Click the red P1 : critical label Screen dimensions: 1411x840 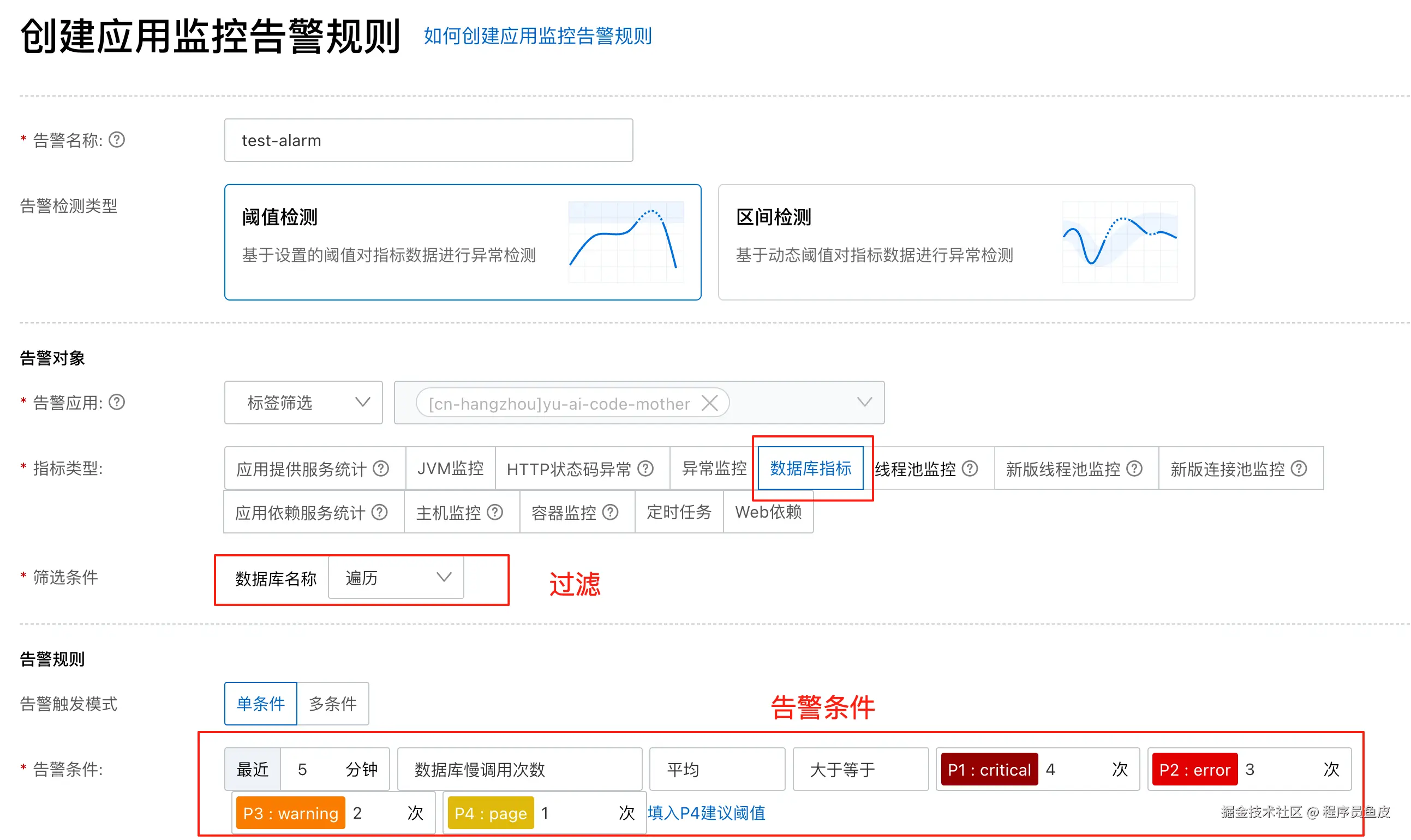click(x=989, y=770)
